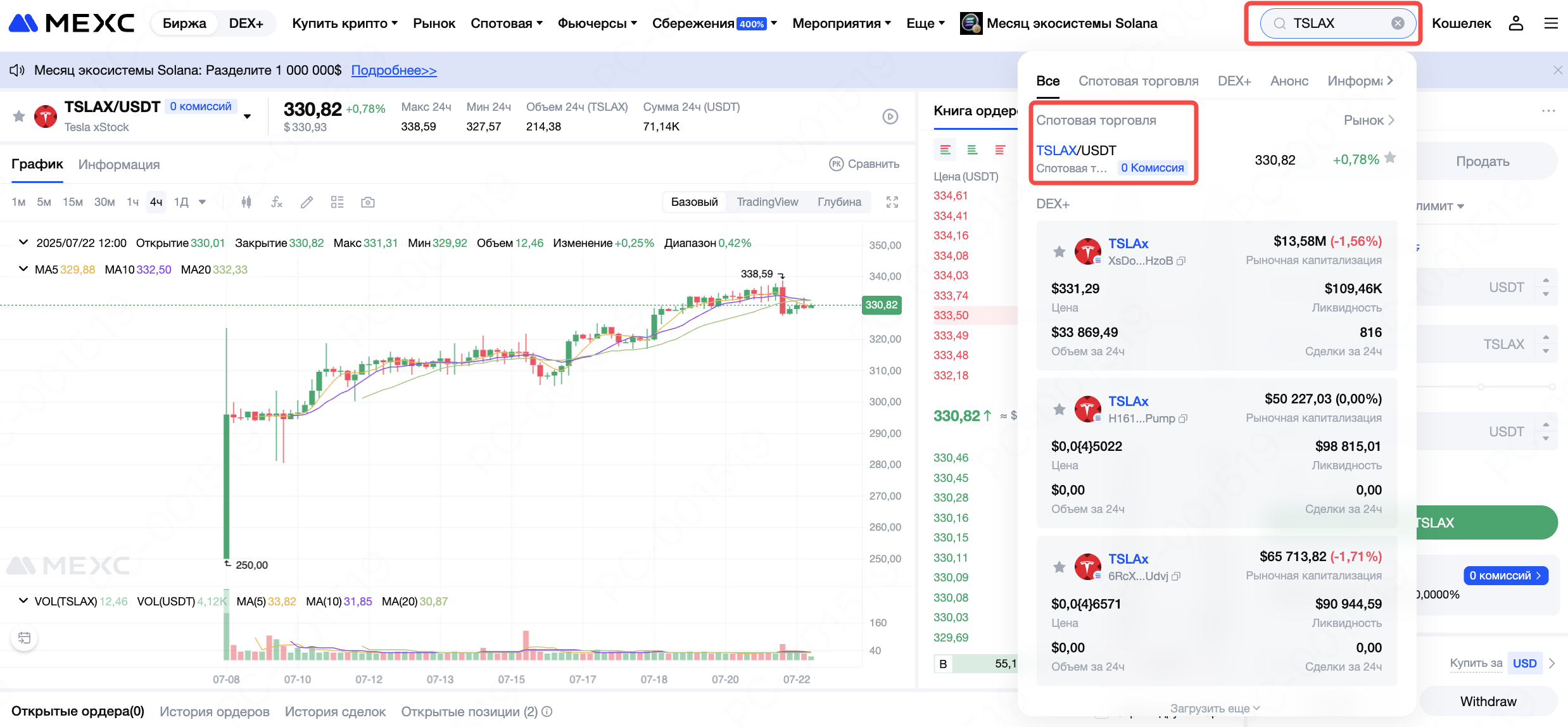Viewport: 1568px width, 727px height.
Task: Set chart interval to 1ч
Action: point(132,202)
